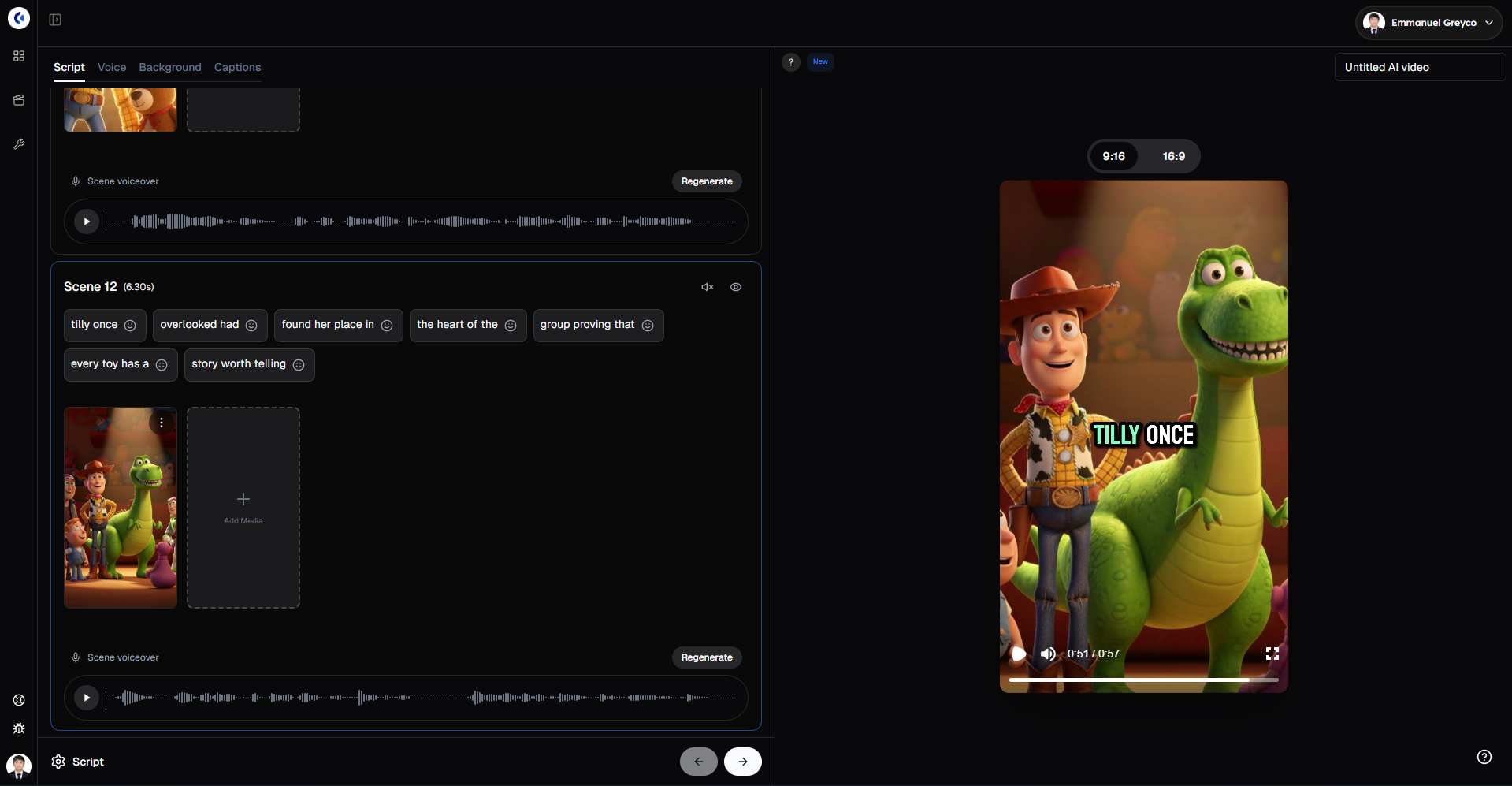The width and height of the screenshot is (1512, 786).
Task: Select the "group proving that" caption text
Action: (x=587, y=325)
